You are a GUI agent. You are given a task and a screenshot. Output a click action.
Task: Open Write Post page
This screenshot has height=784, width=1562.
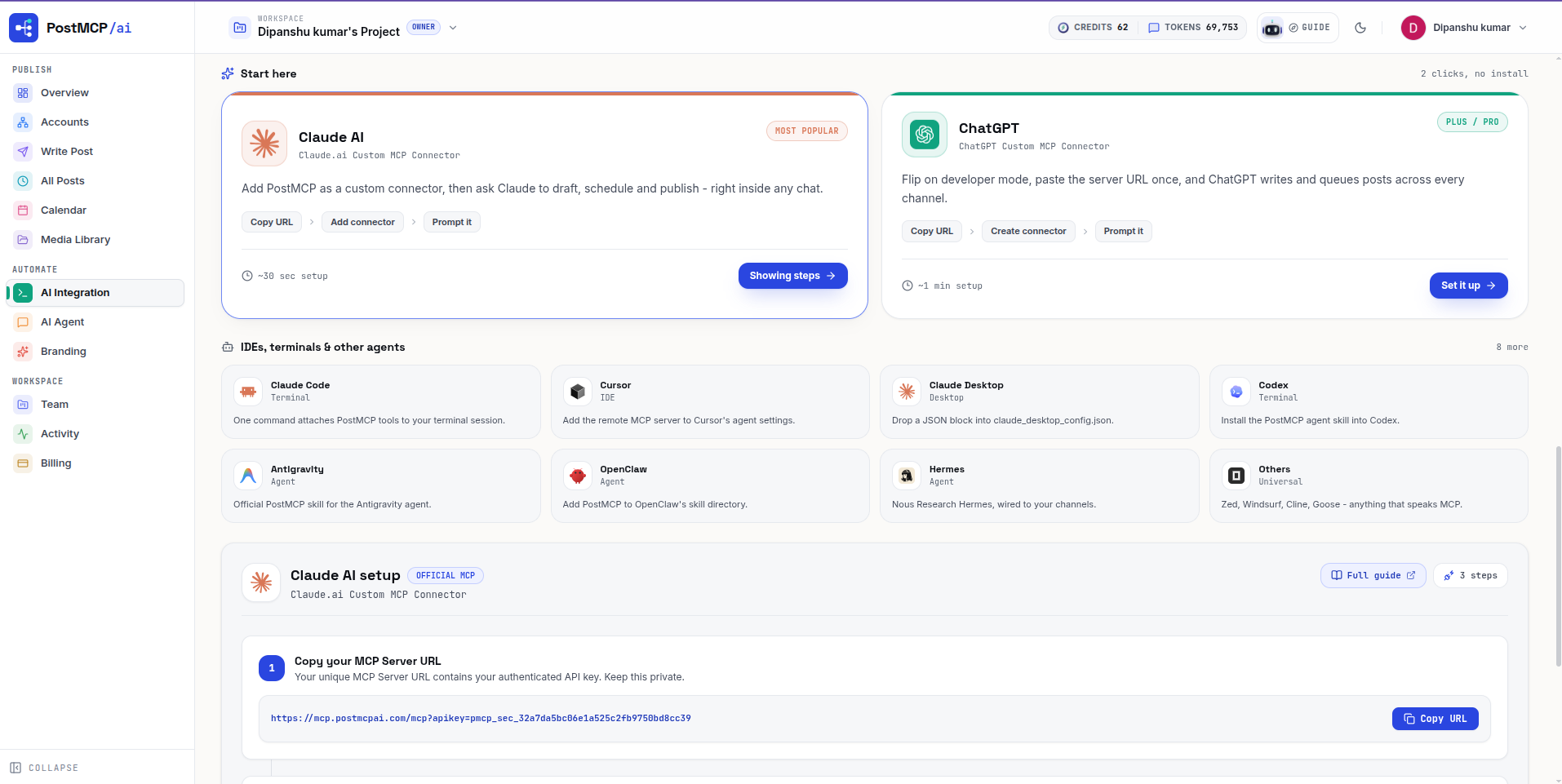67,152
